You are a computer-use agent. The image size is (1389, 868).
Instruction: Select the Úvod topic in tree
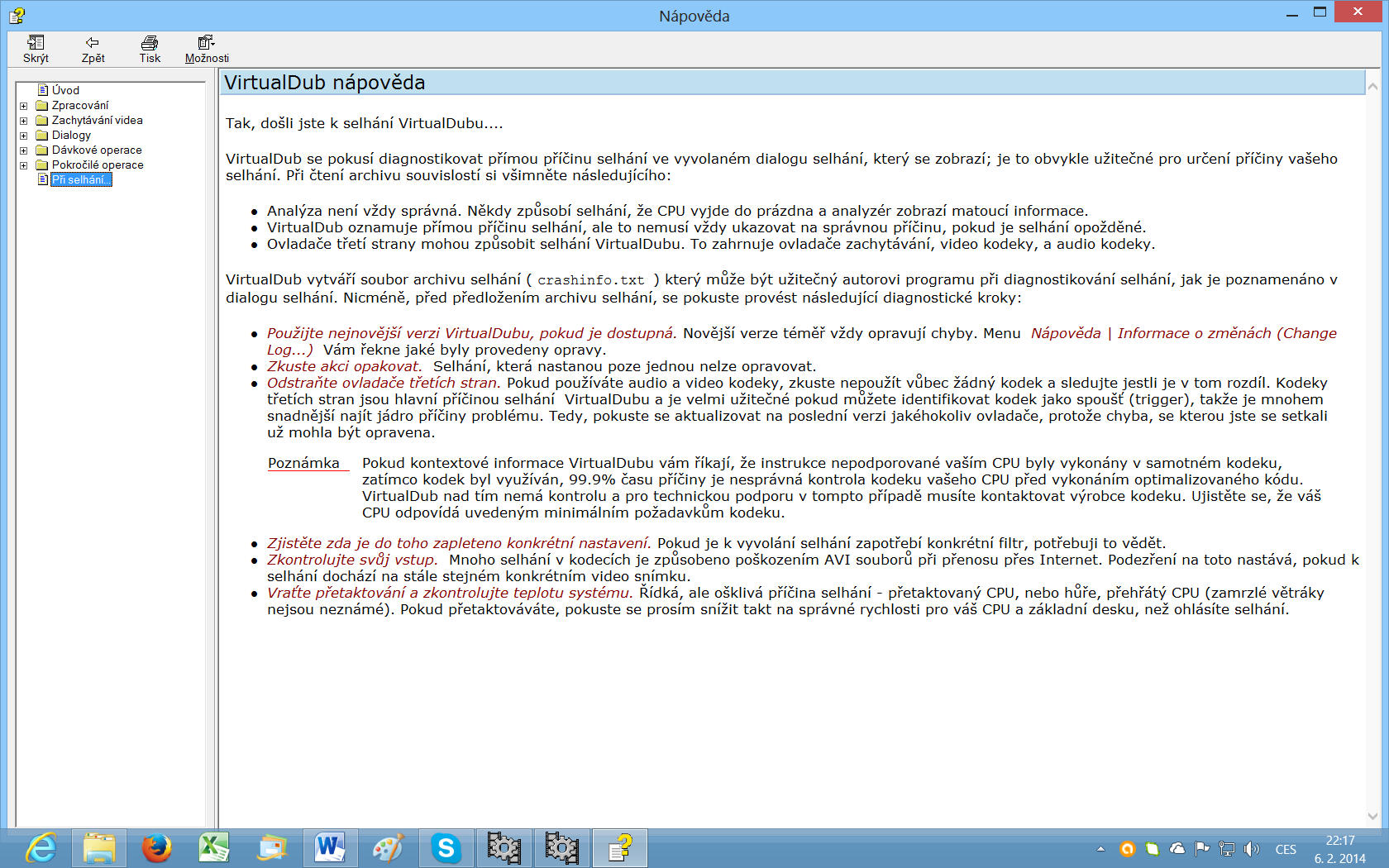65,90
